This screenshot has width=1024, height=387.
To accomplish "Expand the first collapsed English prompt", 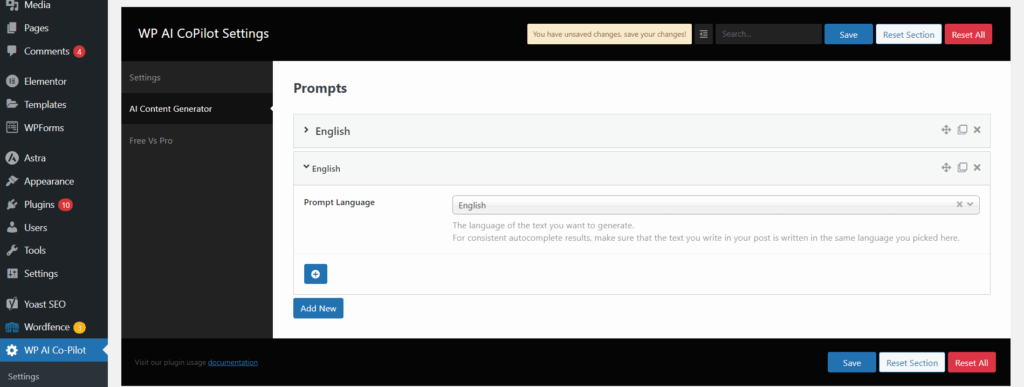I will pos(306,131).
